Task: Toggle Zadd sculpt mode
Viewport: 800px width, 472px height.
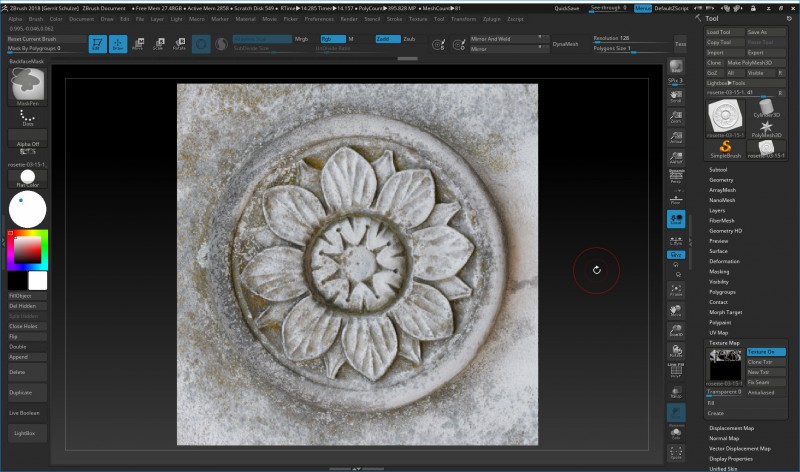Action: tap(388, 39)
